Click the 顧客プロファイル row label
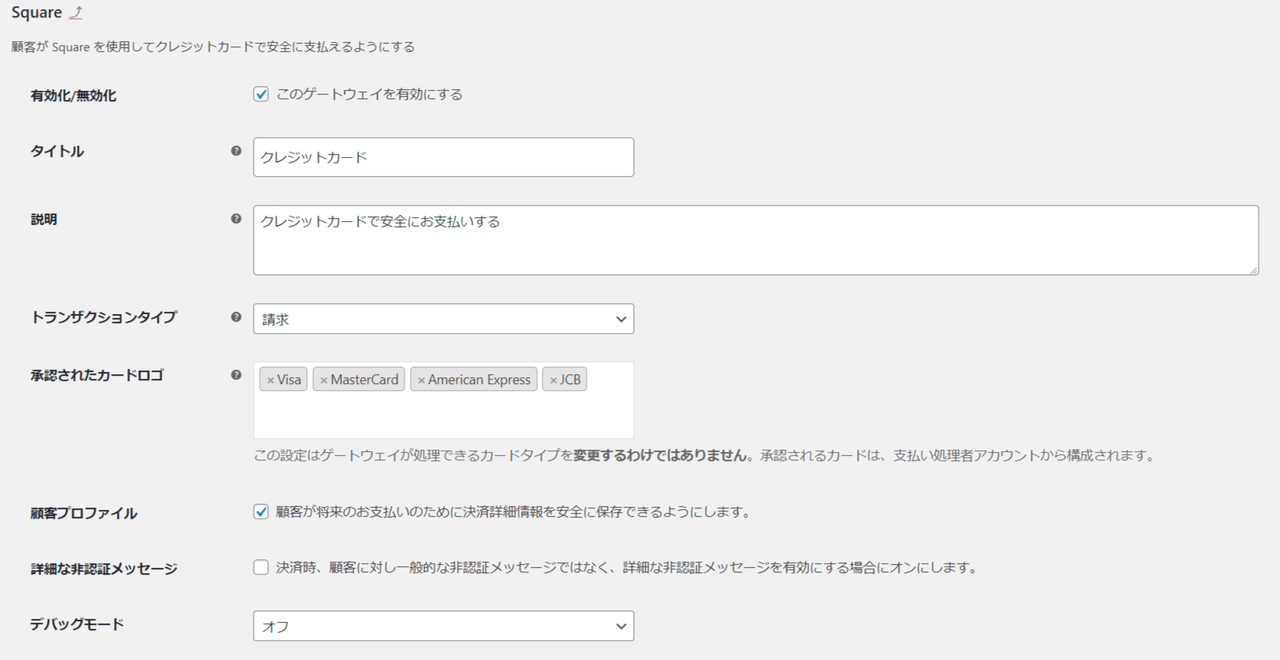 click(x=84, y=513)
